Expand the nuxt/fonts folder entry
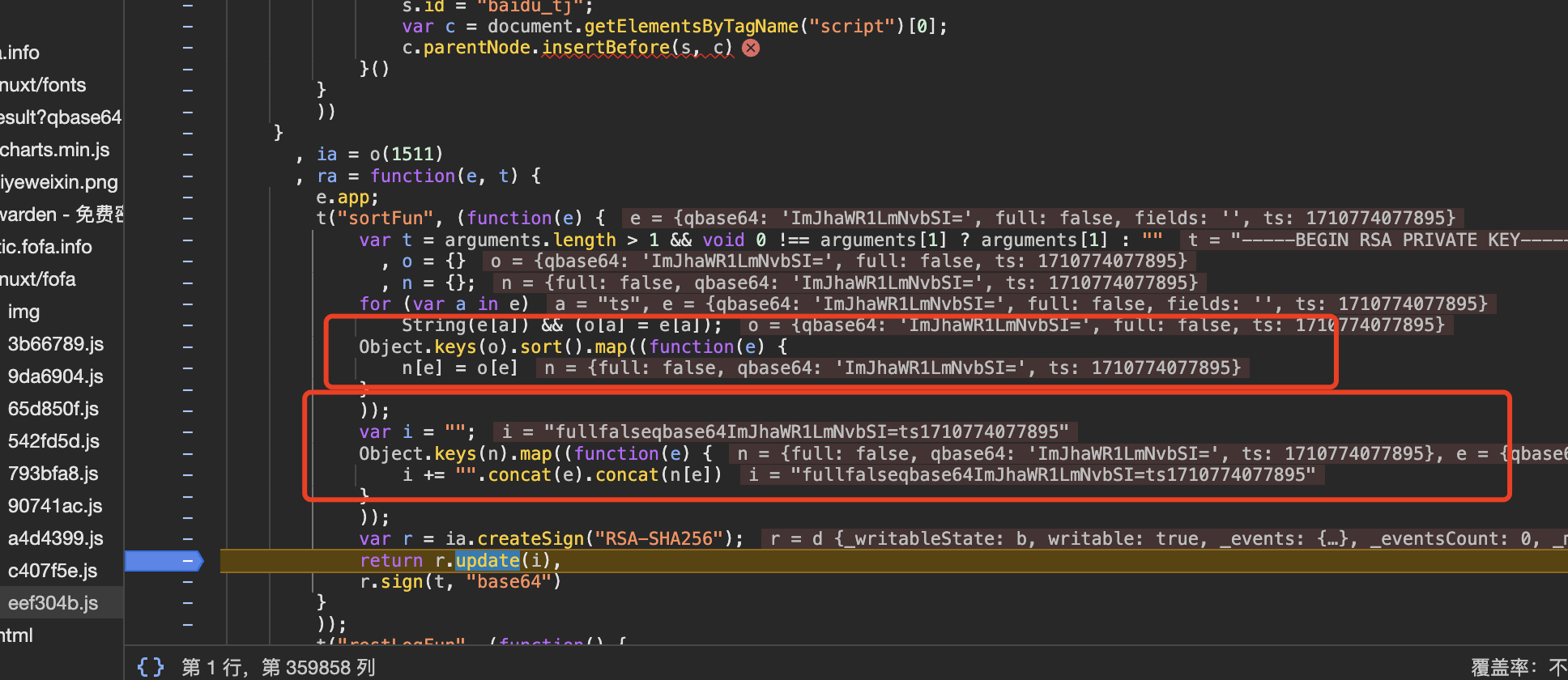Viewport: 1568px width, 680px height. [x=43, y=85]
